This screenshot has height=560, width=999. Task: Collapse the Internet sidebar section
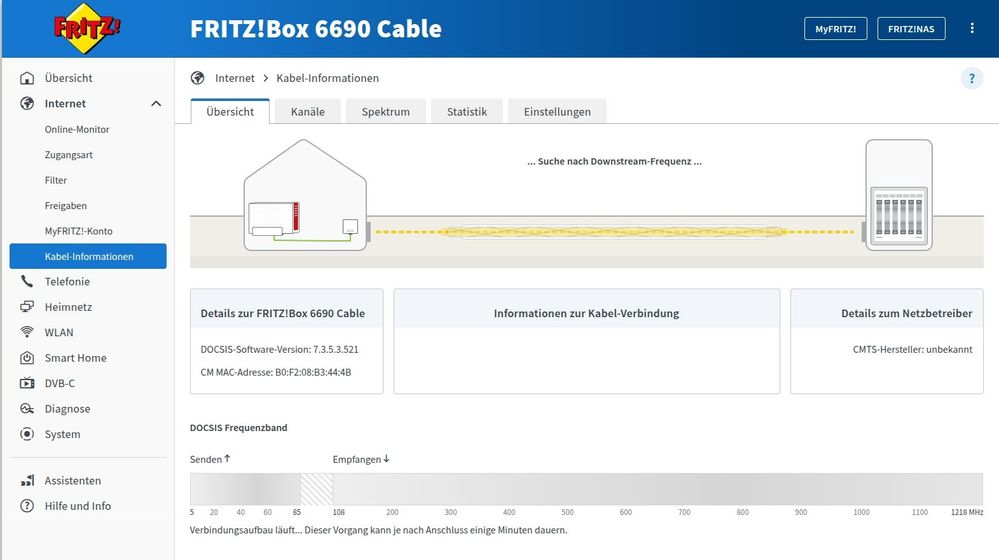pyautogui.click(x=156, y=104)
